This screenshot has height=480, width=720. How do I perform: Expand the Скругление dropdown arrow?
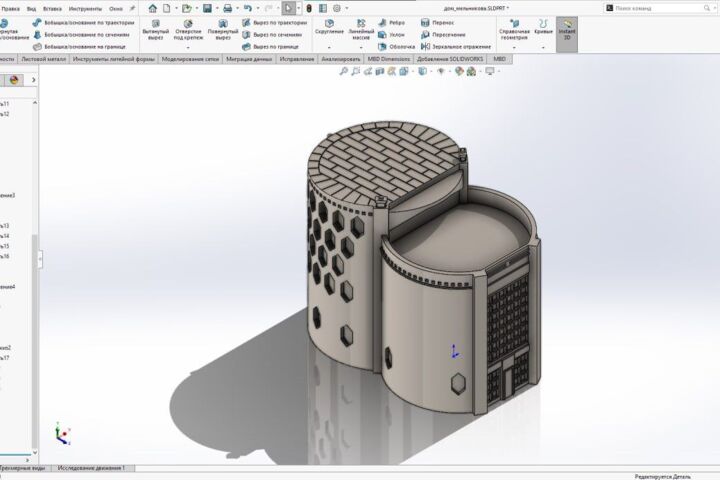(x=329, y=47)
